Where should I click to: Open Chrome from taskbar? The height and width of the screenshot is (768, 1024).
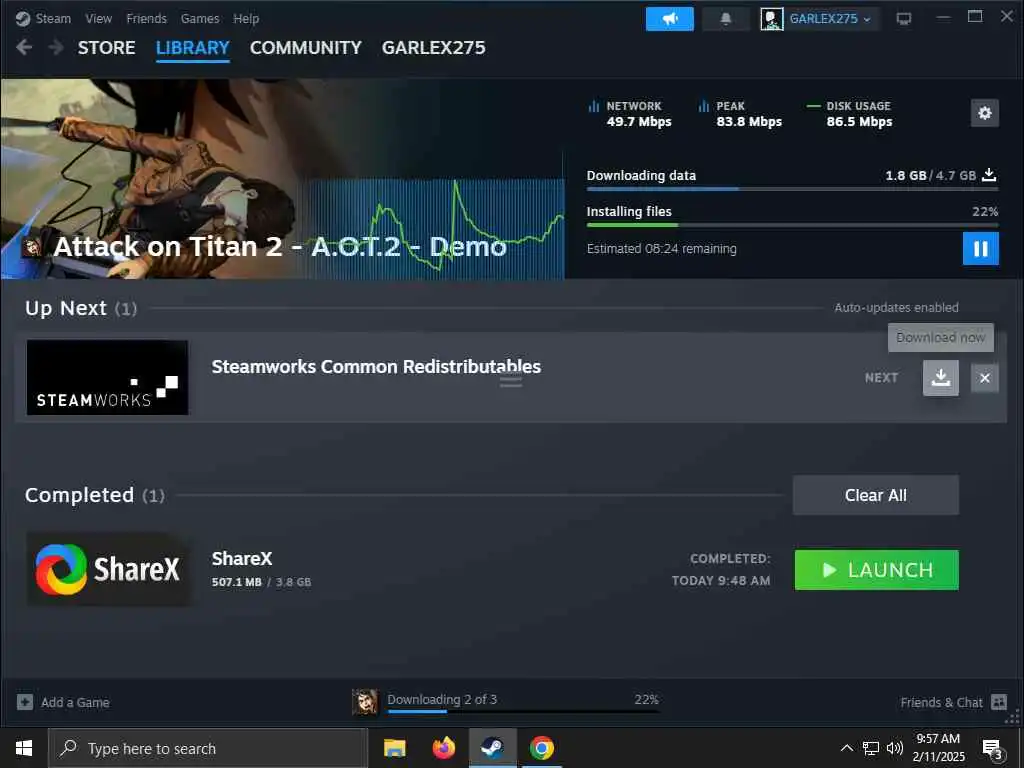541,748
